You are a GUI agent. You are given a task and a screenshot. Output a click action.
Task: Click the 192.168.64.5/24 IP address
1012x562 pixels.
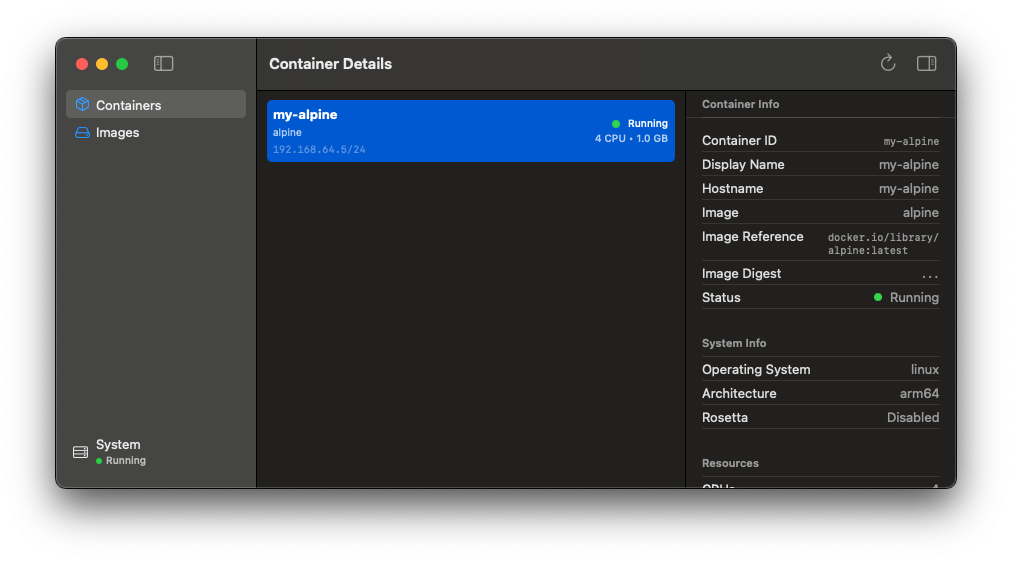click(x=319, y=150)
